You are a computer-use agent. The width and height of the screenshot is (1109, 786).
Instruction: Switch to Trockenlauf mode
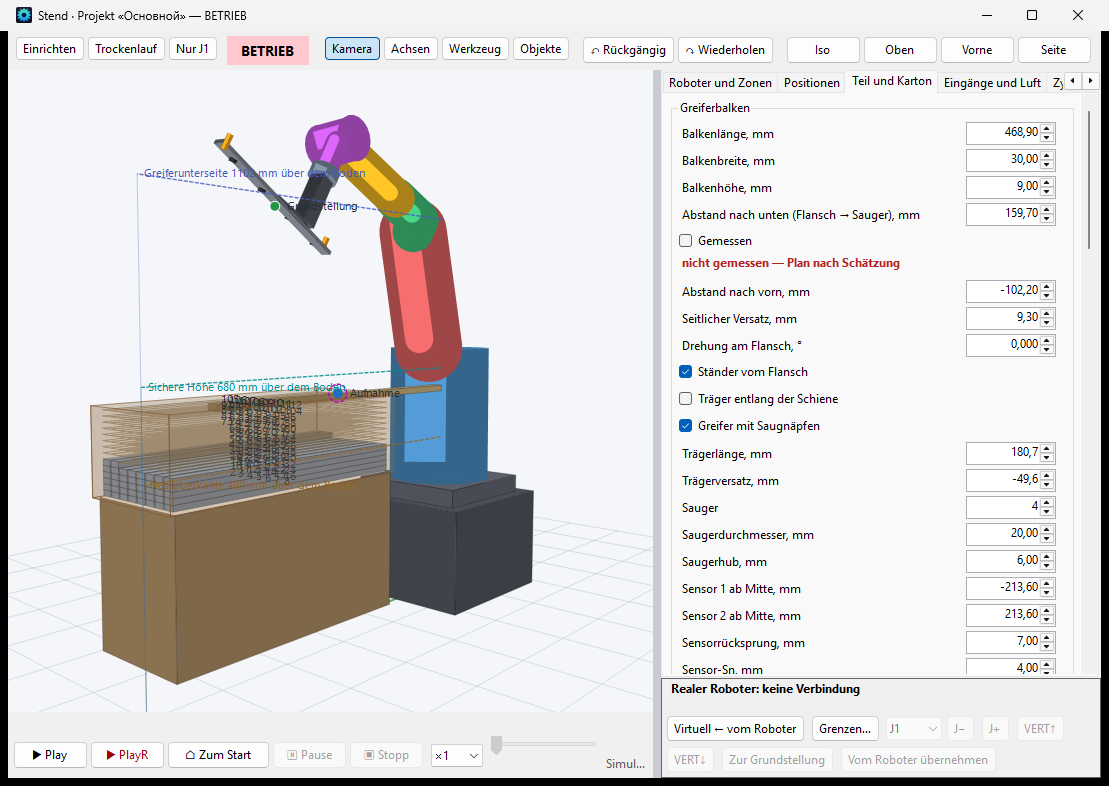coord(127,49)
